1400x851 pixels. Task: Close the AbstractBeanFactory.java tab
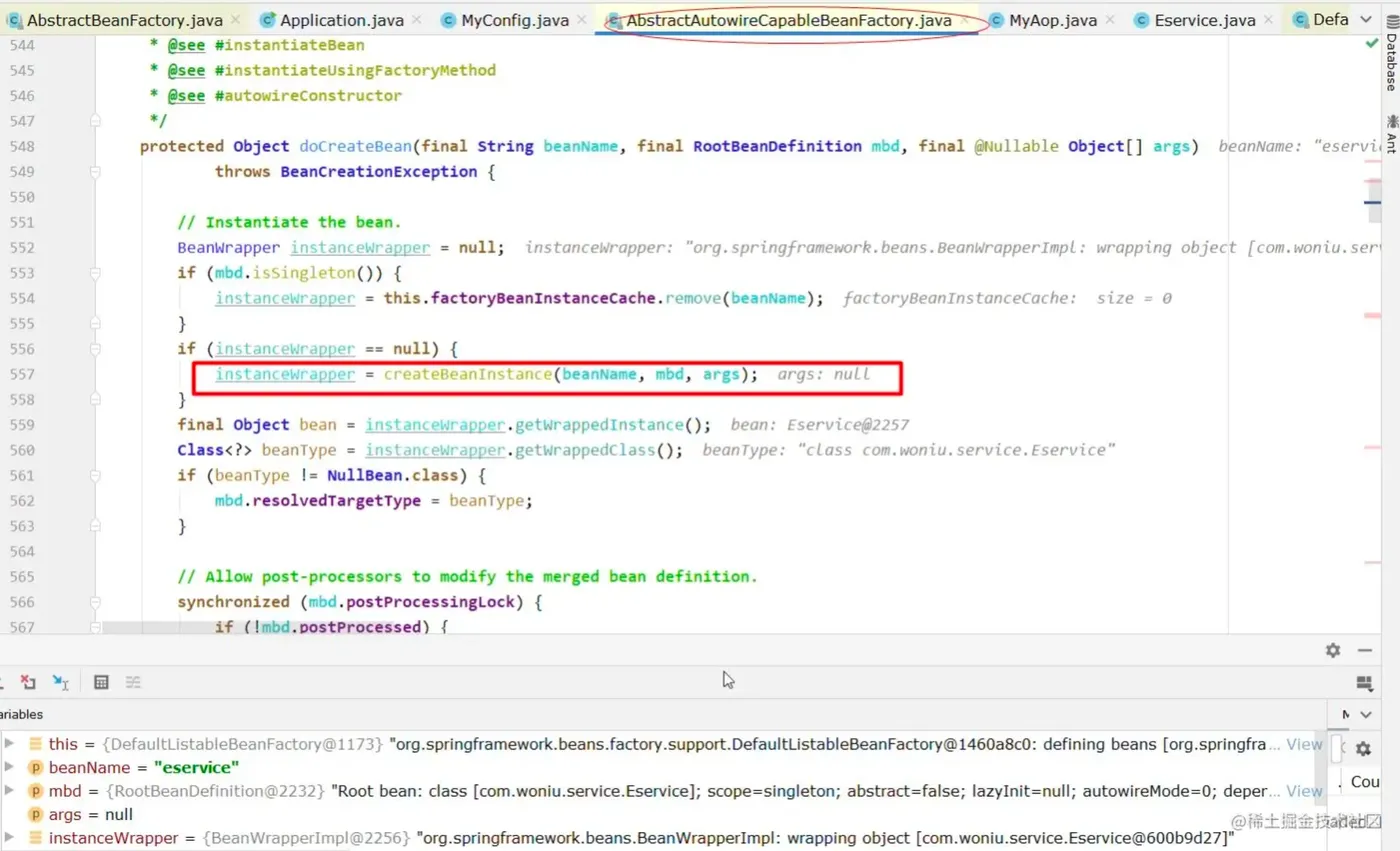234,20
